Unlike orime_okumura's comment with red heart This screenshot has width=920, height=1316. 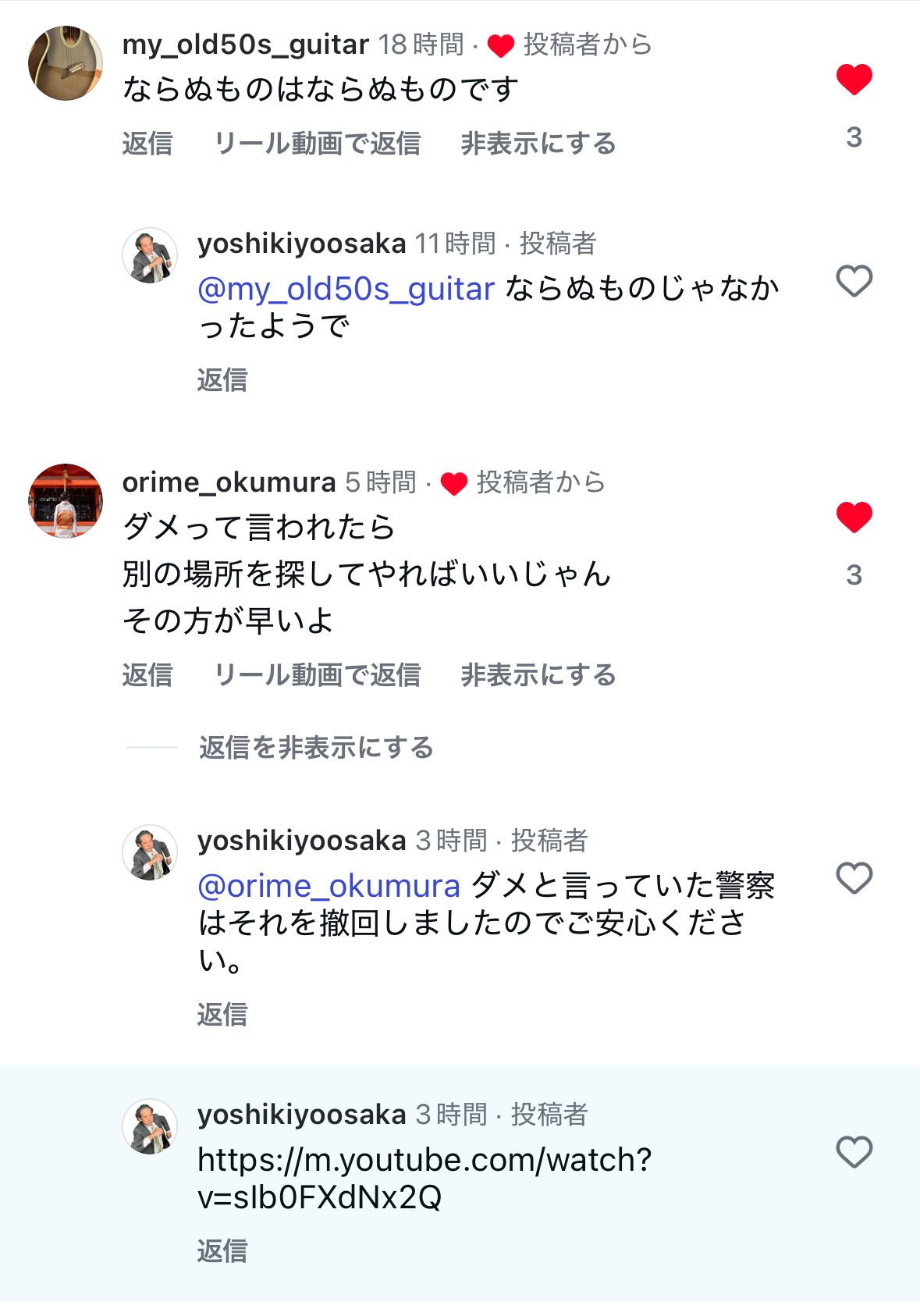point(854,518)
